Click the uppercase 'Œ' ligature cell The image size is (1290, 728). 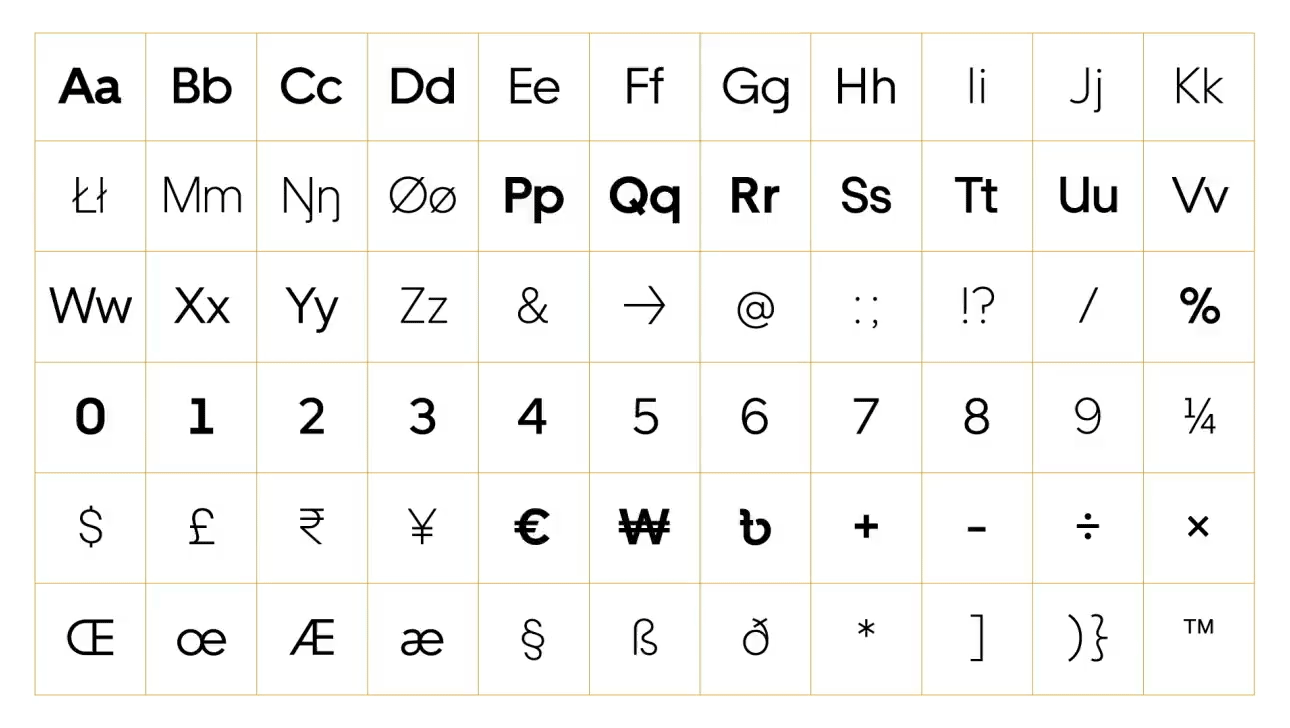[x=90, y=639]
